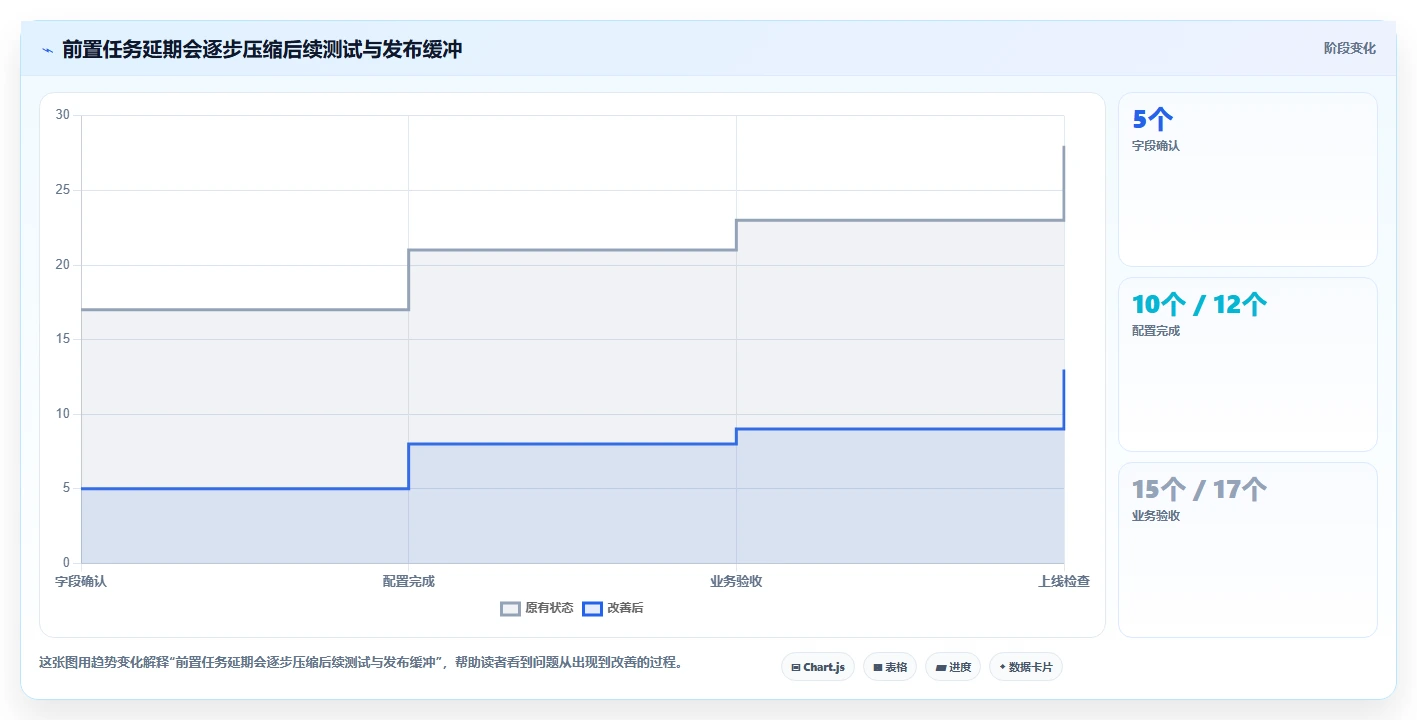The image size is (1417, 720).
Task: Toggle the 改善后 legend series
Action: pyautogui.click(x=613, y=608)
